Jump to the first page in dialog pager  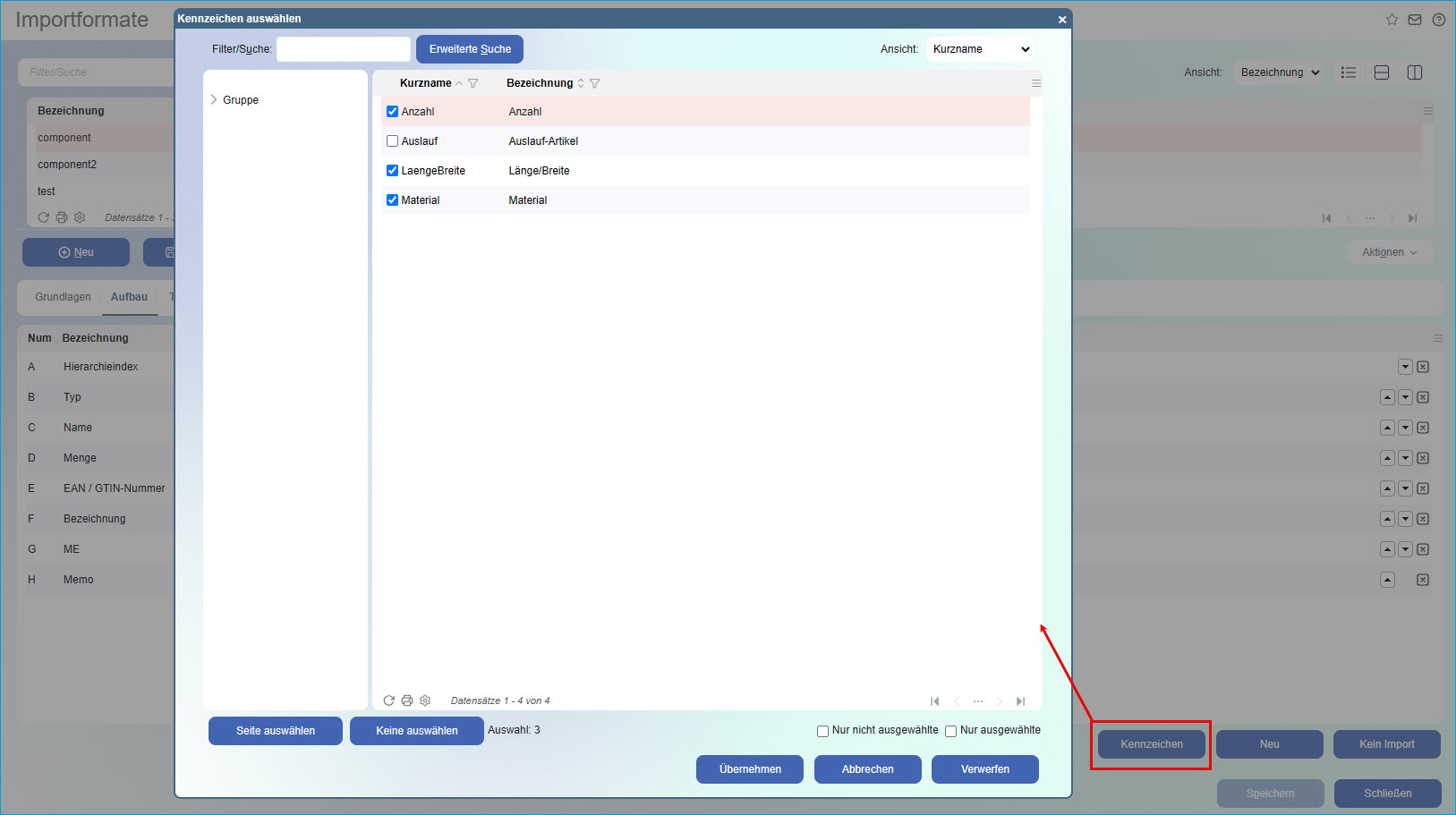point(935,701)
